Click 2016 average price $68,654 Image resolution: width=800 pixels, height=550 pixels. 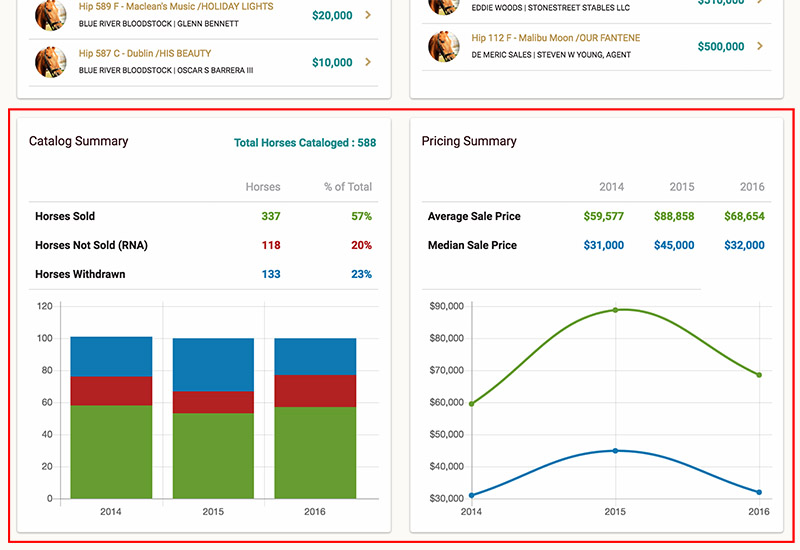744,216
